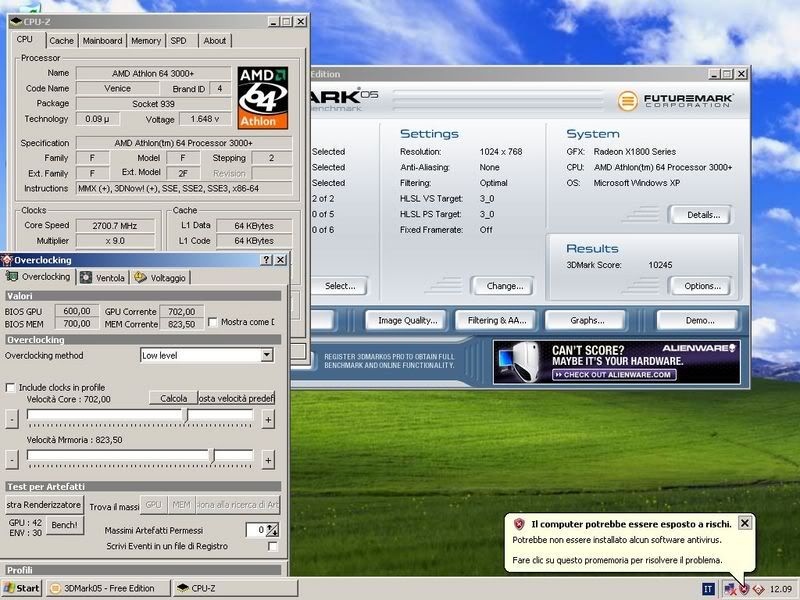800x600 pixels.
Task: Click the GPU Corrente value field 702,00
Action: point(182,311)
